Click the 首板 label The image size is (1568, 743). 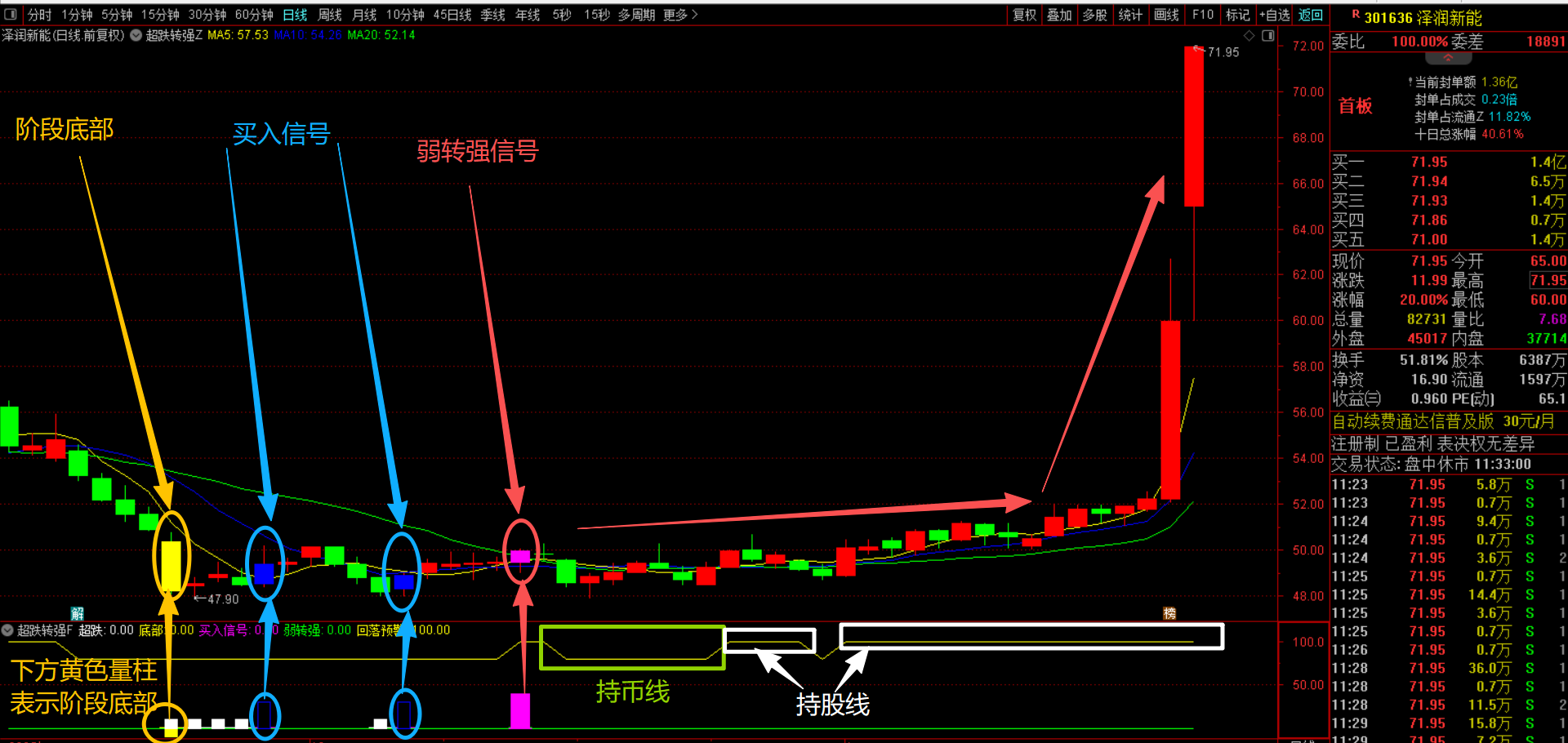tap(1356, 106)
